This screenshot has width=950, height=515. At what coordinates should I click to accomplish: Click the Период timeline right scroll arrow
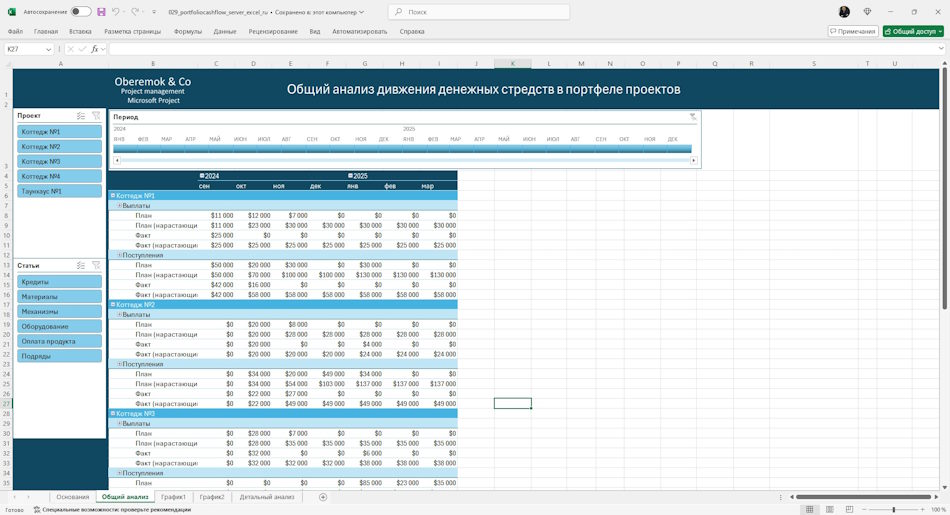(694, 161)
